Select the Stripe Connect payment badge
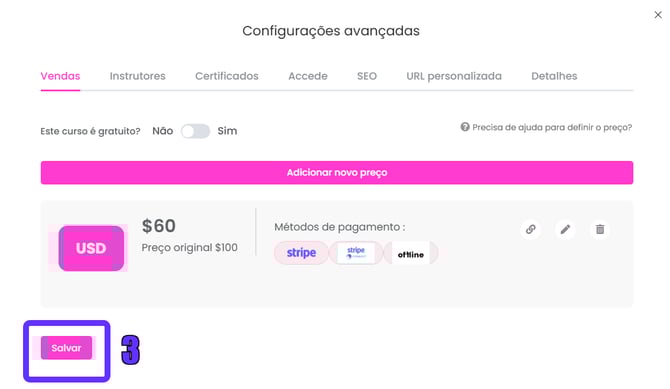670x389 pixels. click(356, 253)
